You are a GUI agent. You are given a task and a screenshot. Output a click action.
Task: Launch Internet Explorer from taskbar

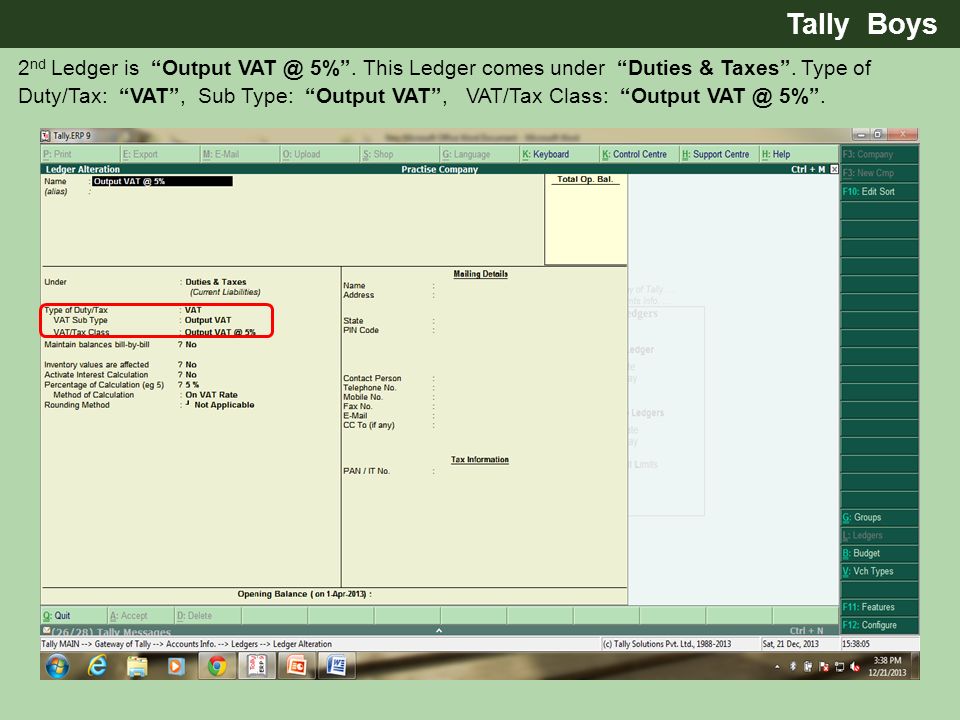point(97,666)
